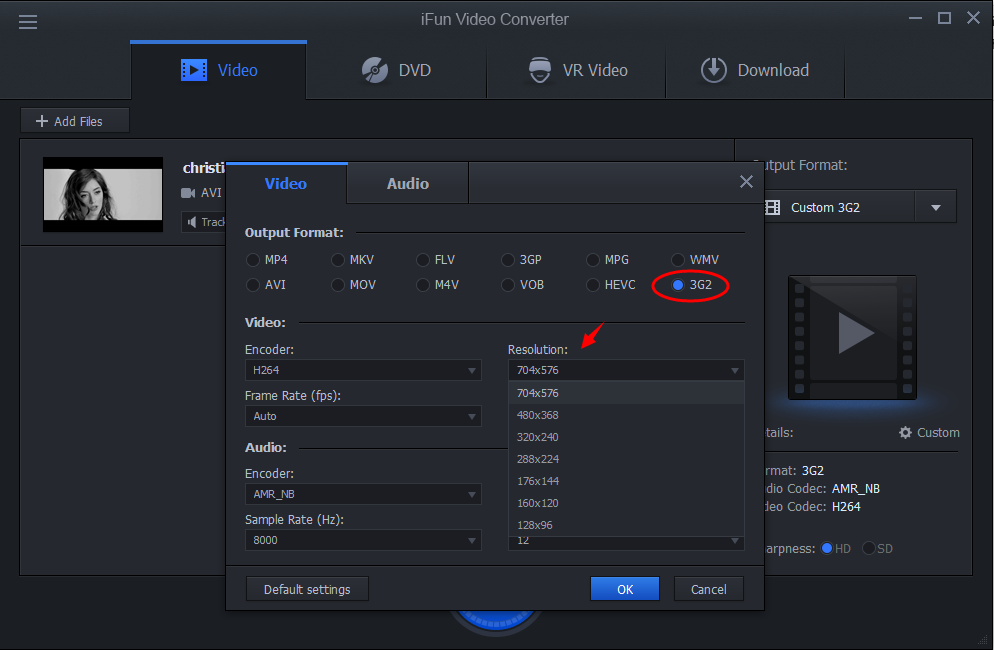Click the video thumbnail preview
The width and height of the screenshot is (994, 650).
tap(103, 194)
